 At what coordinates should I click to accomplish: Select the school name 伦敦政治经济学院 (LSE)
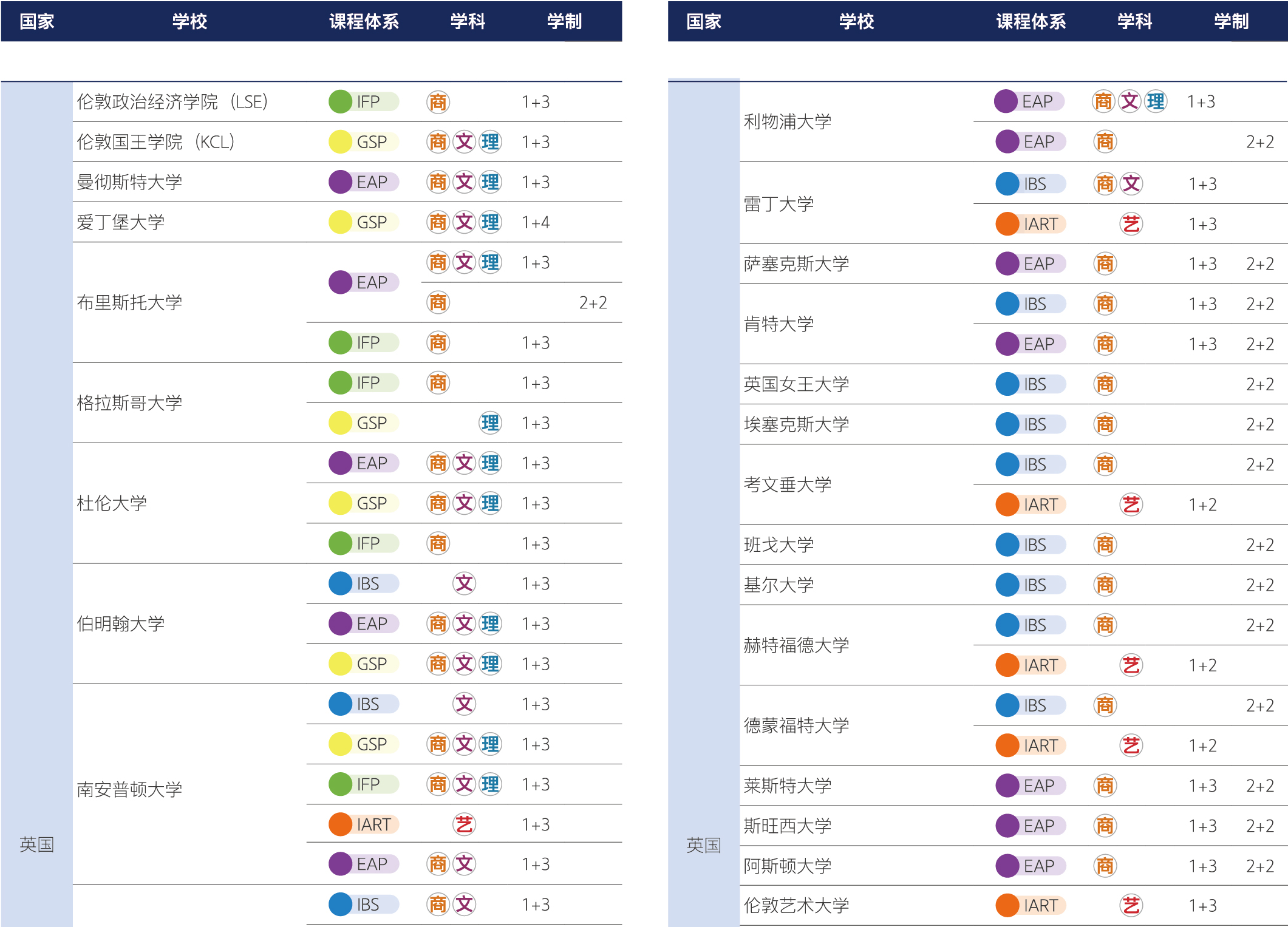pyautogui.click(x=172, y=101)
